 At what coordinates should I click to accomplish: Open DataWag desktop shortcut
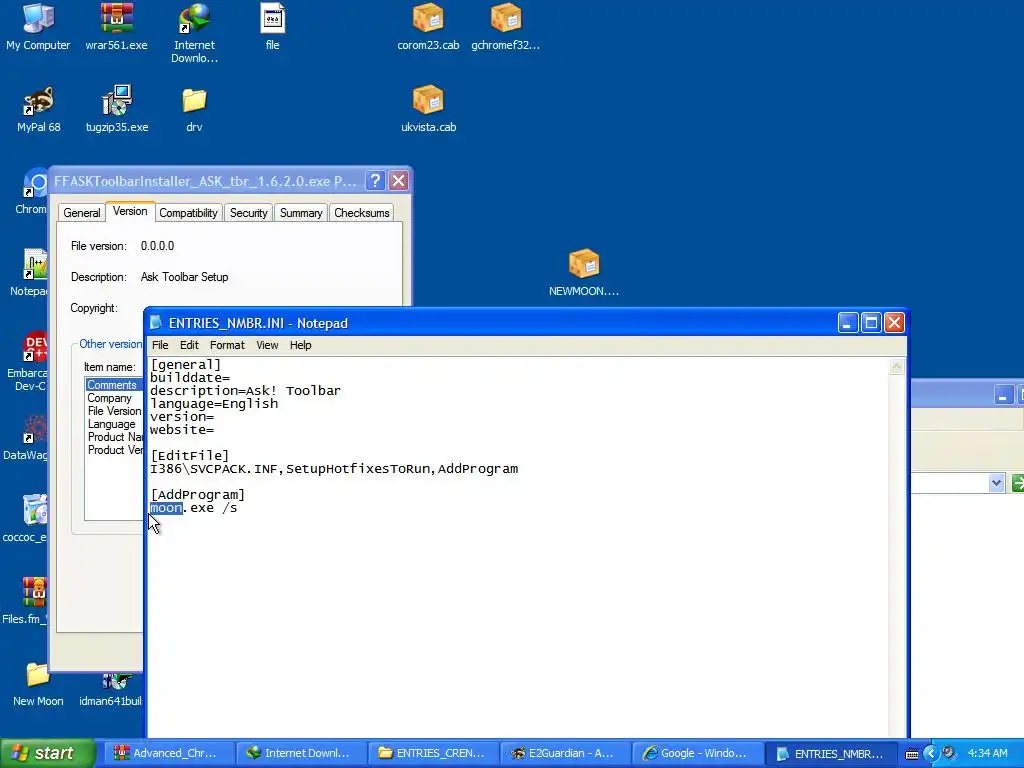25,438
